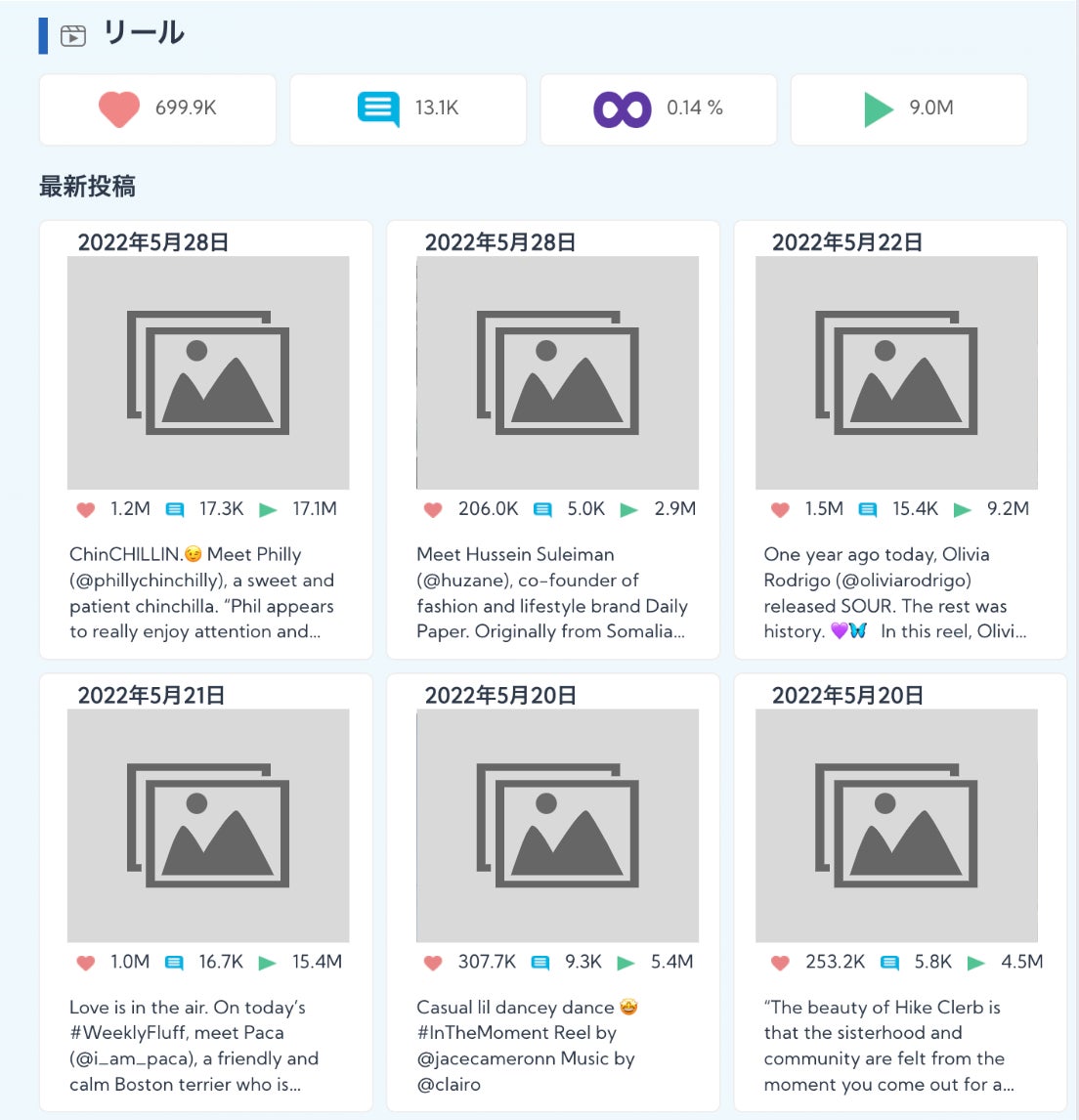Click the 0.14 % engagement rate value

(695, 108)
